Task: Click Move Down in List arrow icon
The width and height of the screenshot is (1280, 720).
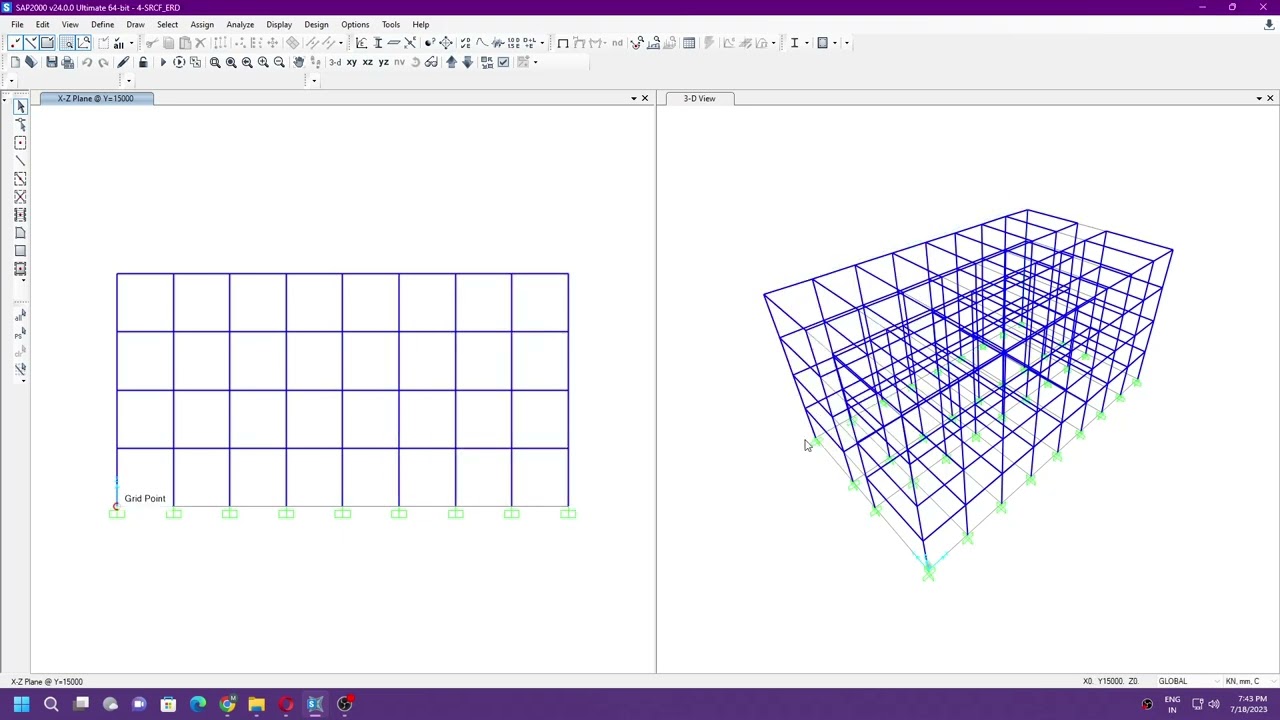Action: click(467, 62)
